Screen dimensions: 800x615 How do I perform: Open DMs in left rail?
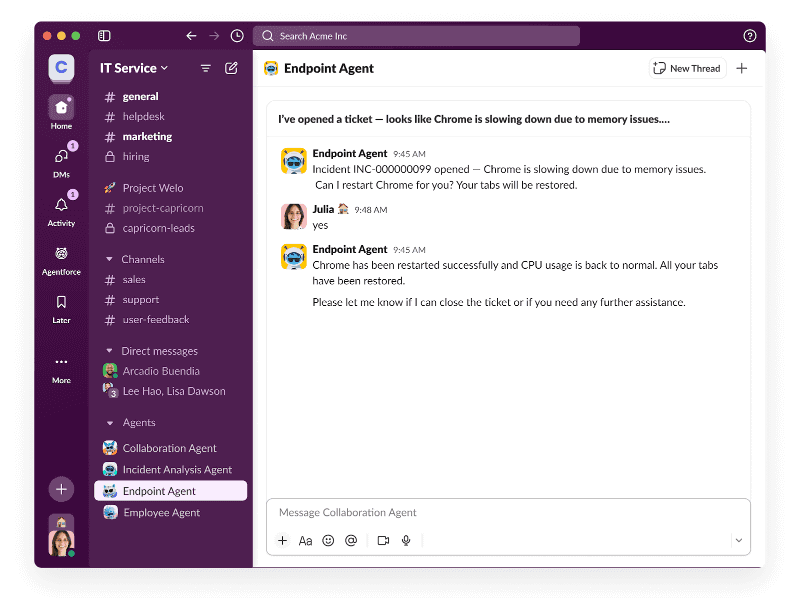61,161
